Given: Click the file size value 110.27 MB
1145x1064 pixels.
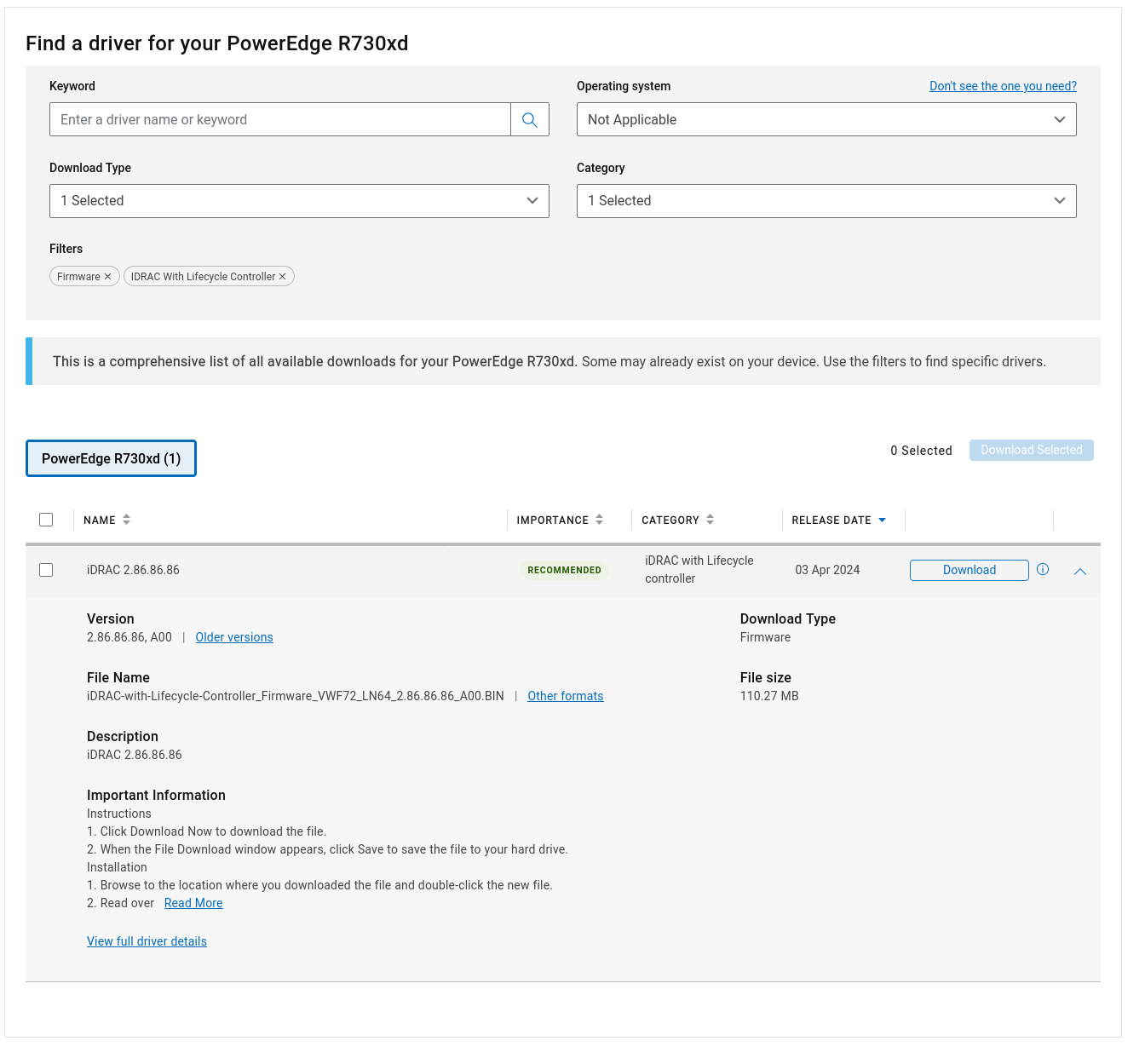Looking at the screenshot, I should (x=769, y=696).
